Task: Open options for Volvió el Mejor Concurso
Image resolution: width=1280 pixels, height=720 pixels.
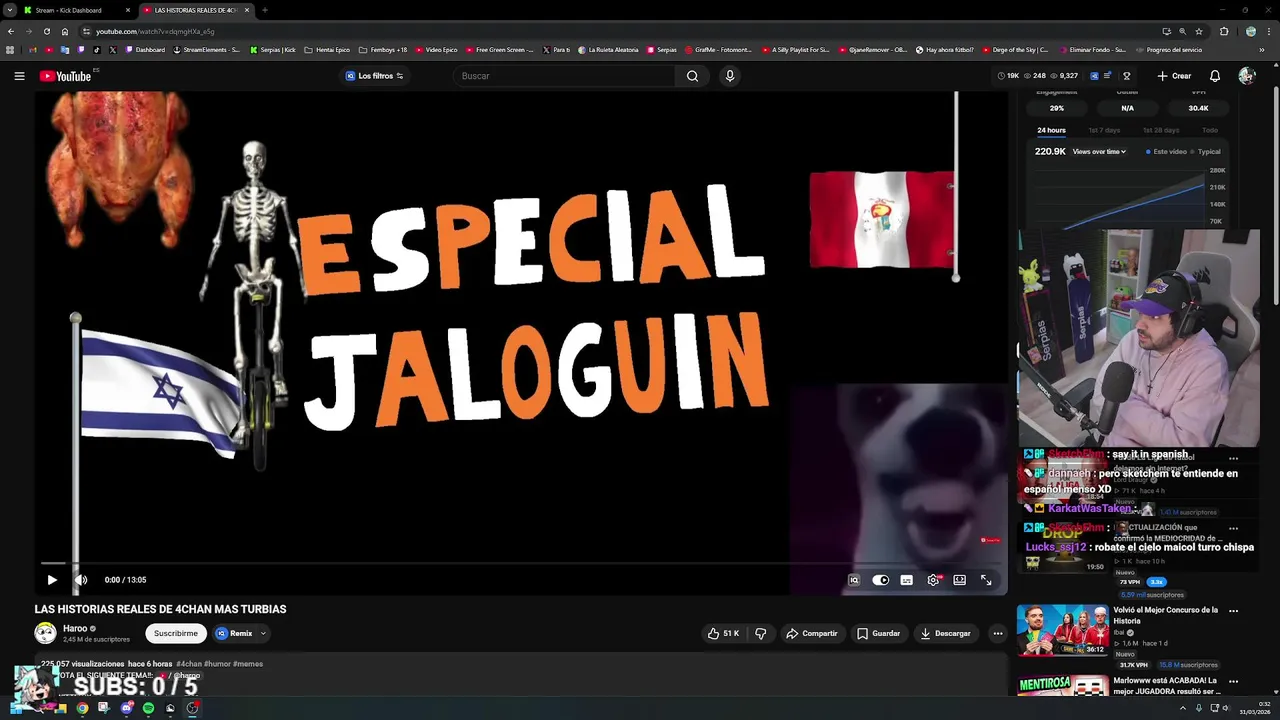Action: point(1233,611)
